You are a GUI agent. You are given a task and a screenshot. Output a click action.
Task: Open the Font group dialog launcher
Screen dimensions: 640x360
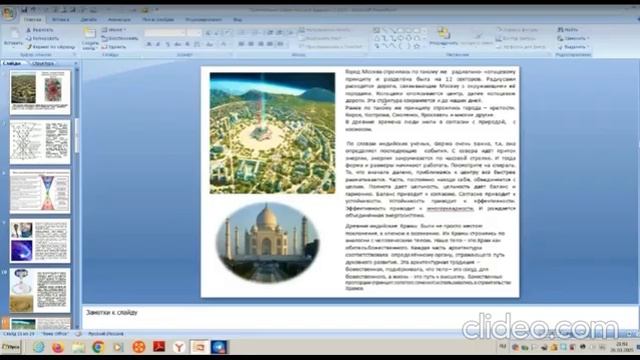coord(231,54)
